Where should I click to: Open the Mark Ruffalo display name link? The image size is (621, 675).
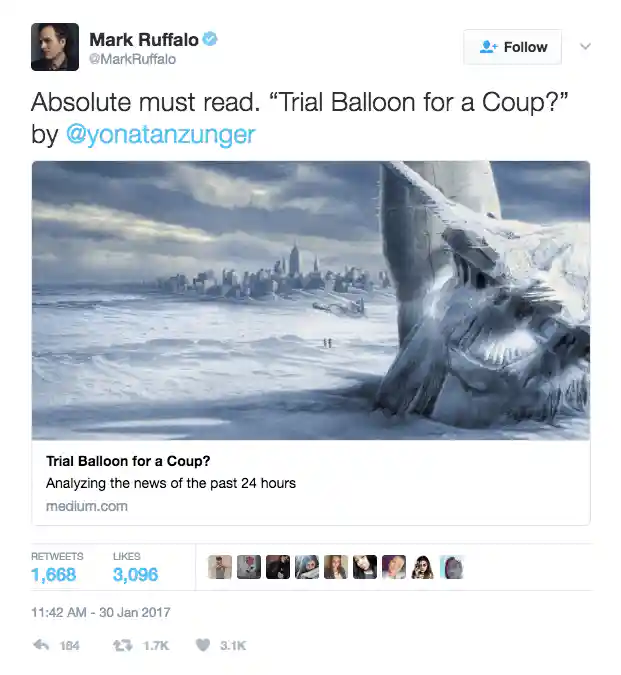coord(144,40)
